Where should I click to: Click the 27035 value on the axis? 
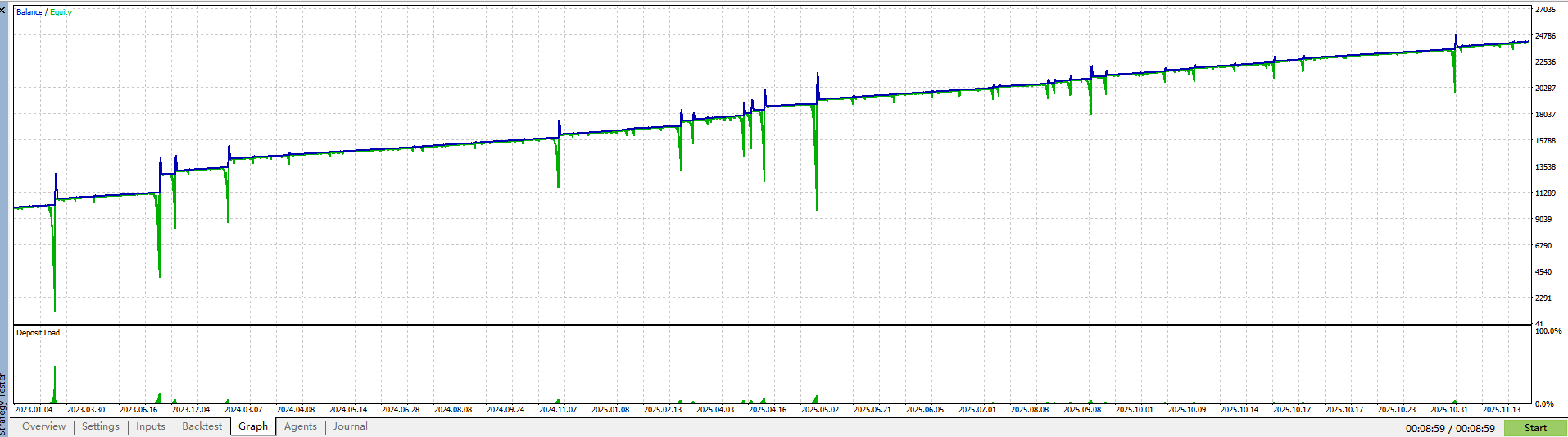(x=1545, y=10)
